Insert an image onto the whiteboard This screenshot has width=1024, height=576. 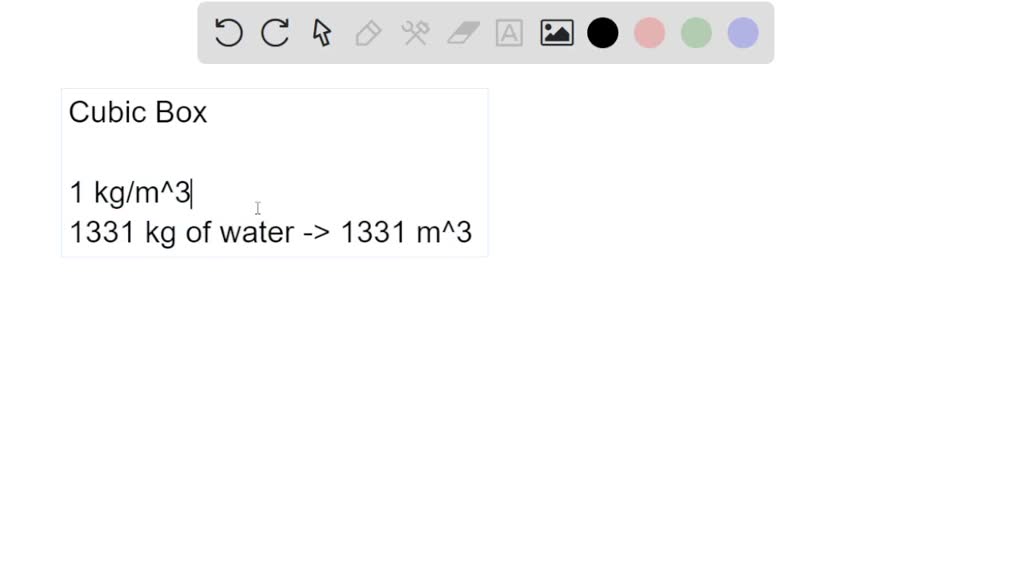point(556,33)
